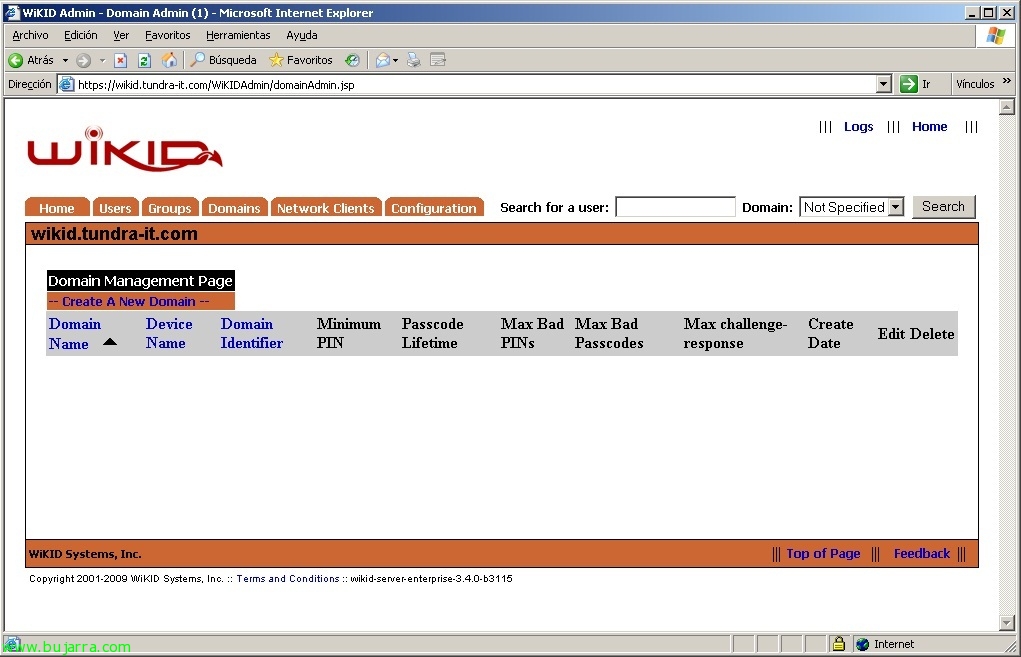Click the padlock security icon in status bar

839,644
